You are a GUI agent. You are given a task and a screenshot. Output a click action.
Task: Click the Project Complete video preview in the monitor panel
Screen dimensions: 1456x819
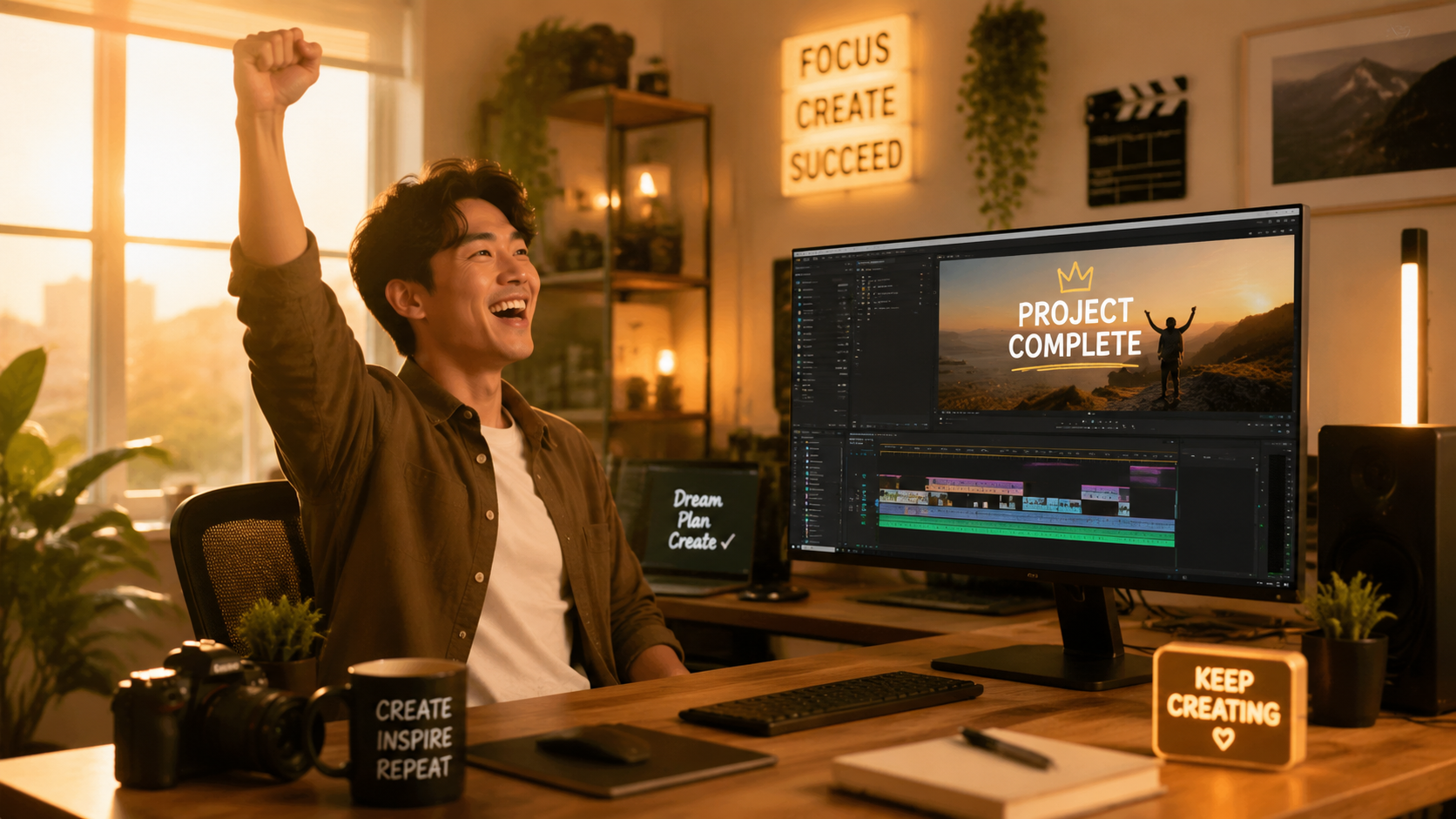click(x=1116, y=325)
